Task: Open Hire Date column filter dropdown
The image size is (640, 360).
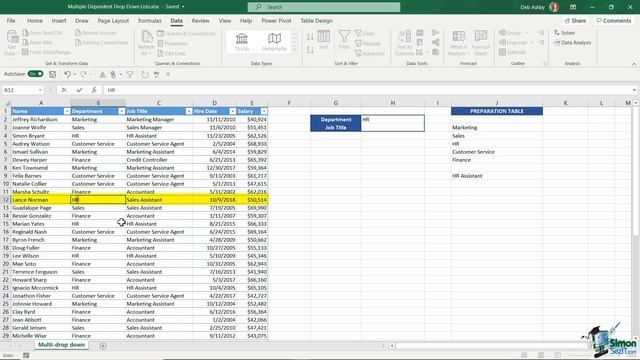Action: point(232,111)
